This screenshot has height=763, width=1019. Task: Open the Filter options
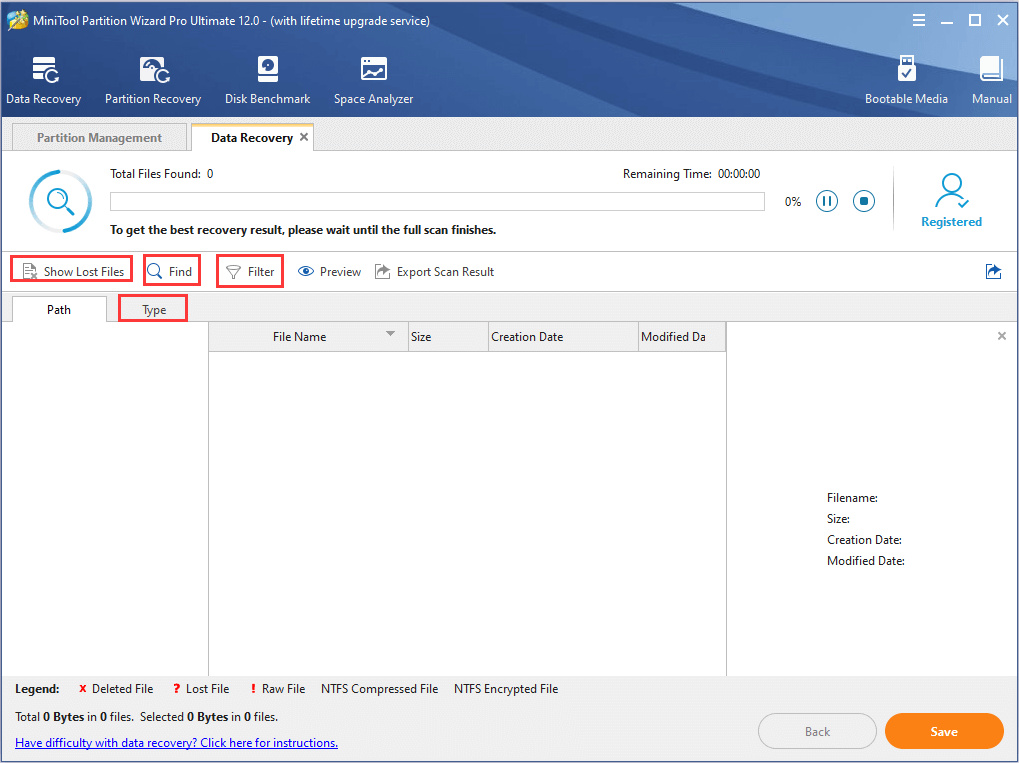250,272
